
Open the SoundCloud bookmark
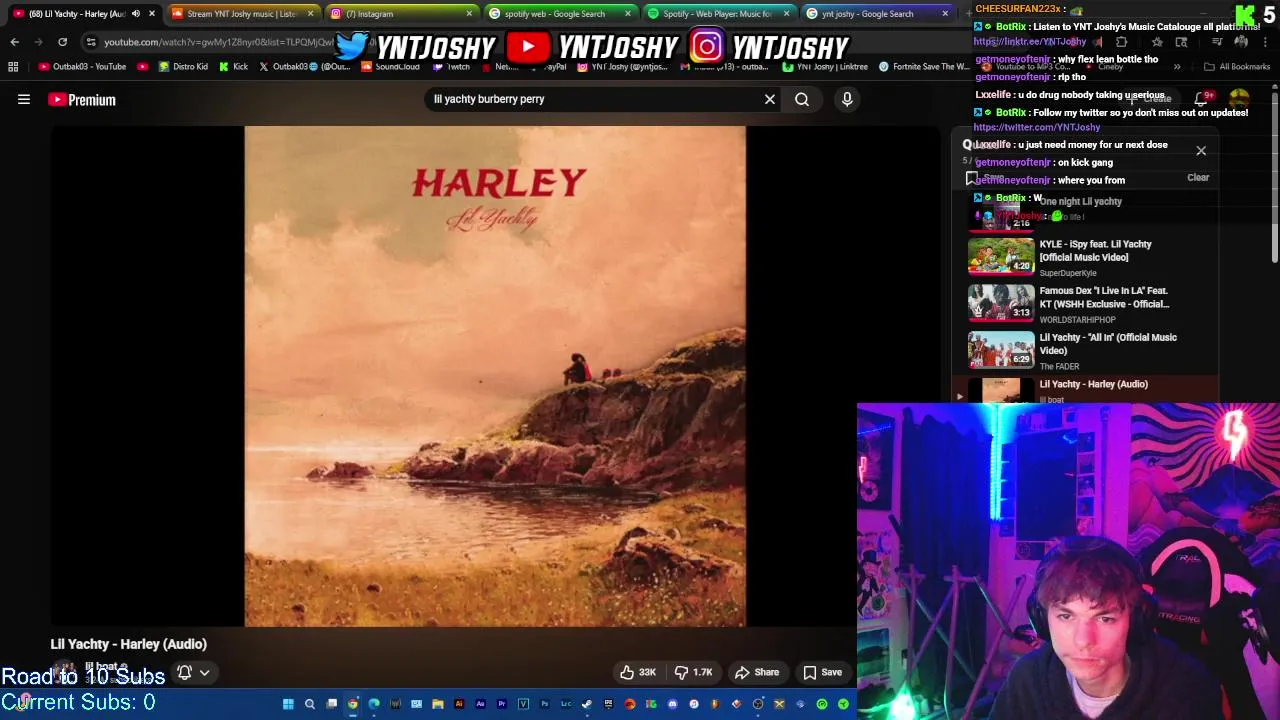[x=391, y=67]
